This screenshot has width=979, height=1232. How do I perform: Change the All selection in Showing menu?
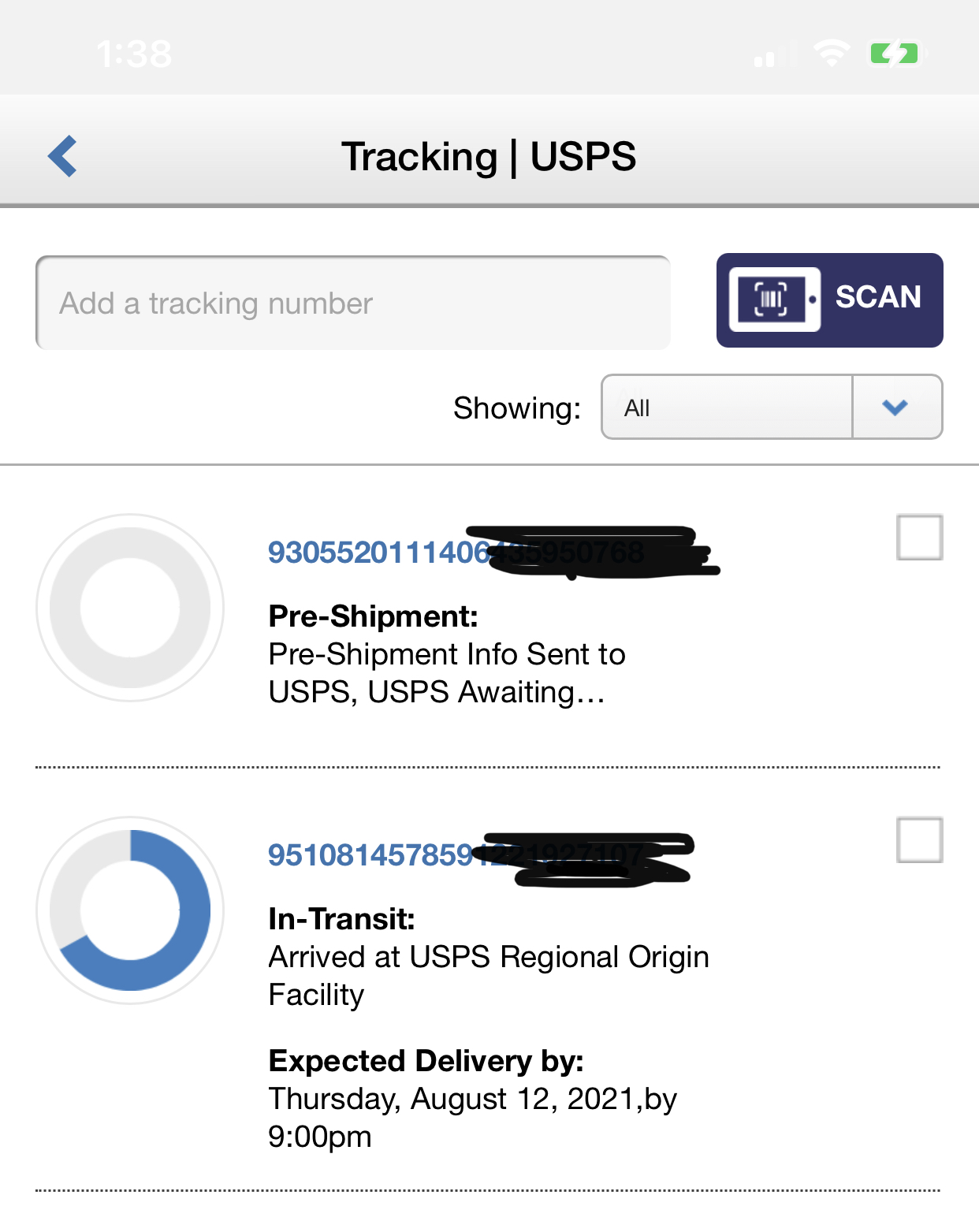click(x=725, y=407)
